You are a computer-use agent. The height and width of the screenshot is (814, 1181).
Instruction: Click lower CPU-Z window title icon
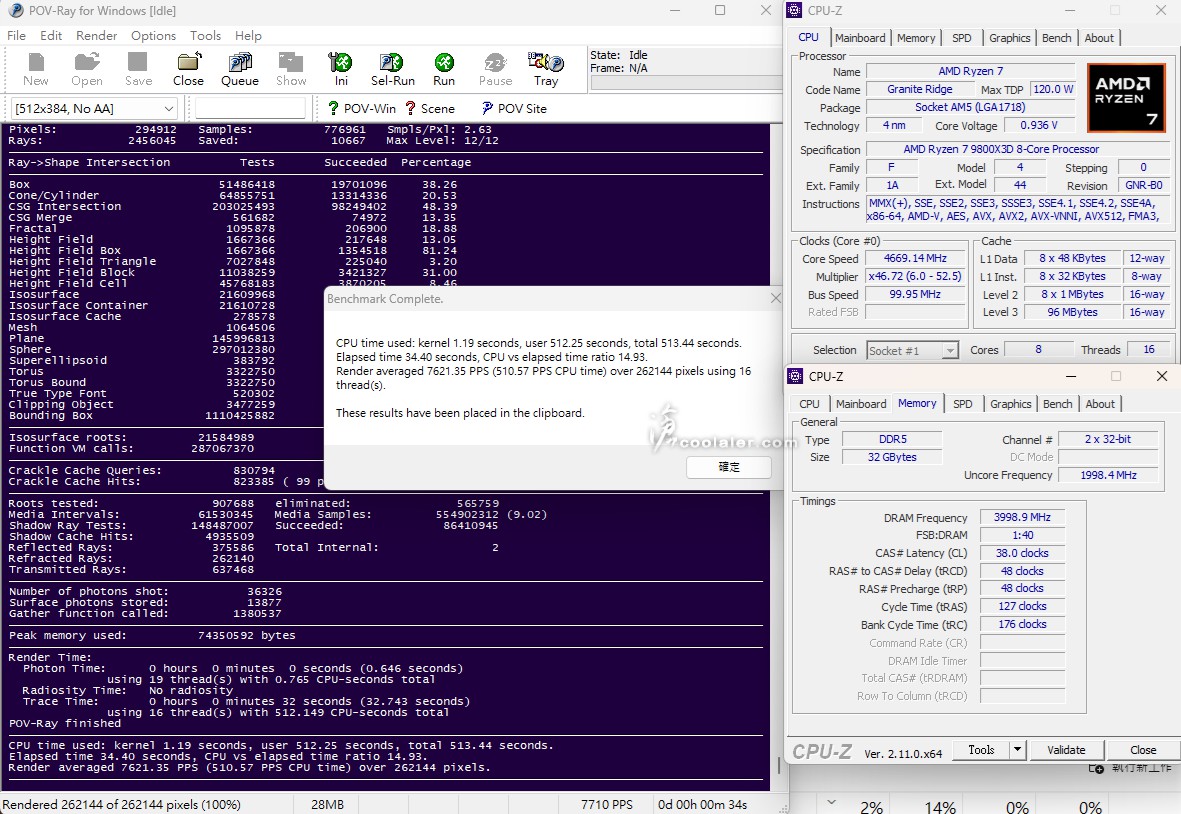coord(795,376)
